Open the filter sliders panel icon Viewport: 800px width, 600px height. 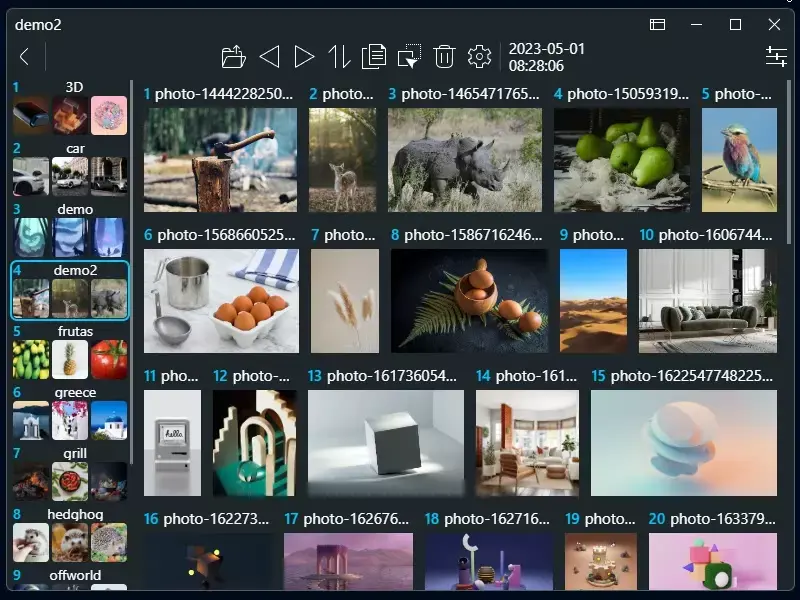click(776, 57)
